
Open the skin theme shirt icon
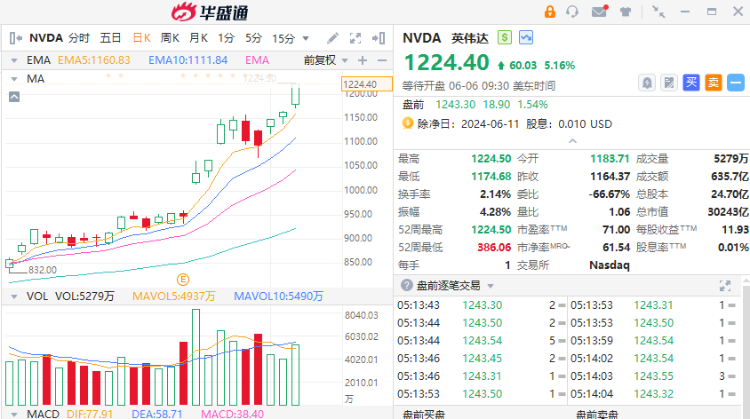625,12
